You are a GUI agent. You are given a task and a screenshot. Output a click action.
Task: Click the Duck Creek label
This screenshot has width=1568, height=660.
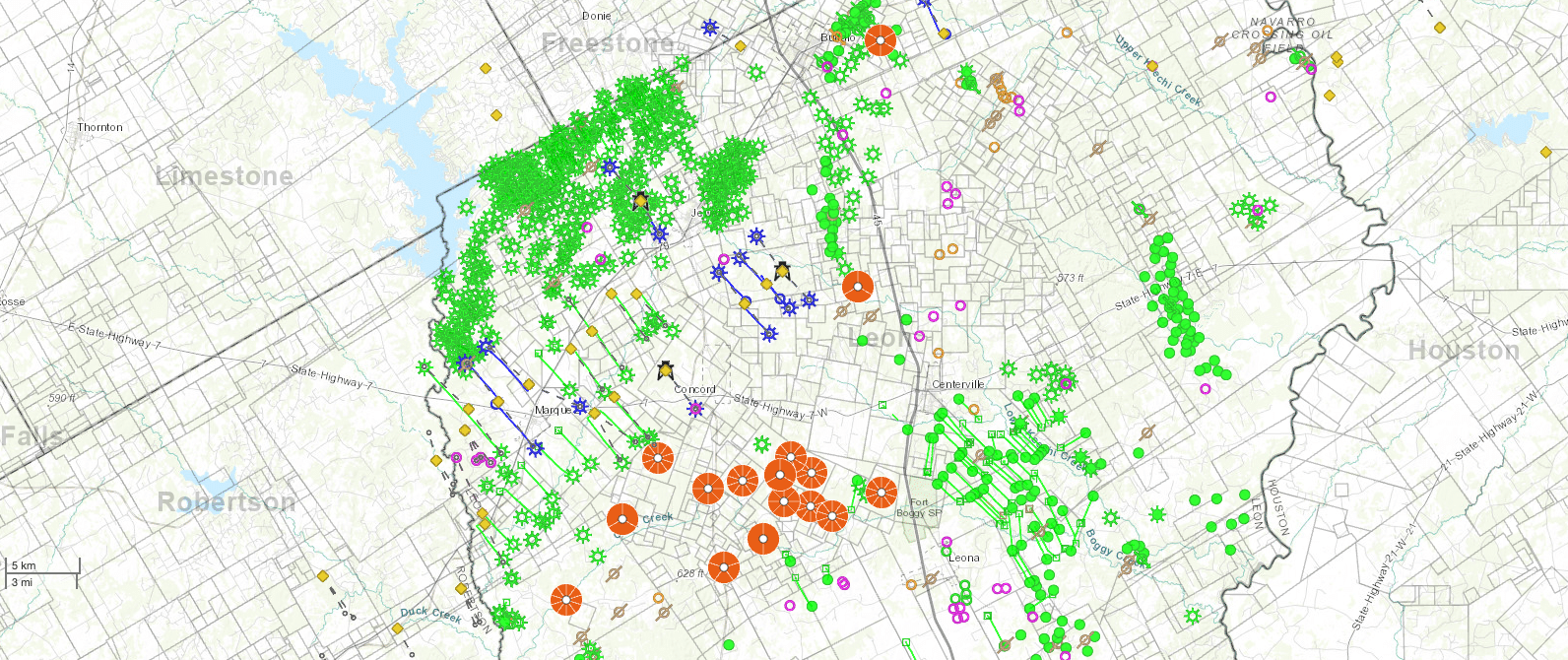(431, 614)
